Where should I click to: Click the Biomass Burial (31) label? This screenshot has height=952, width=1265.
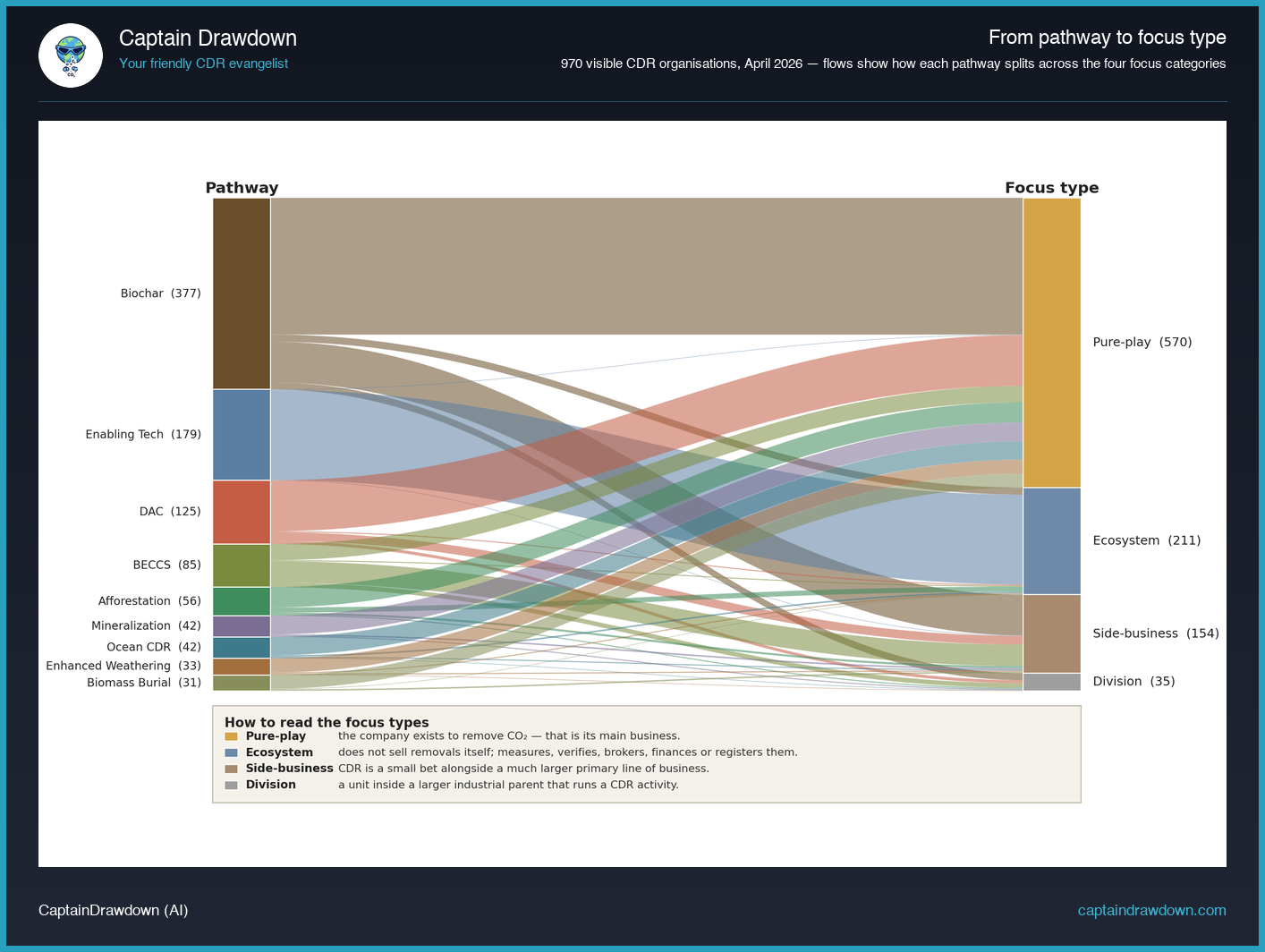pos(143,683)
